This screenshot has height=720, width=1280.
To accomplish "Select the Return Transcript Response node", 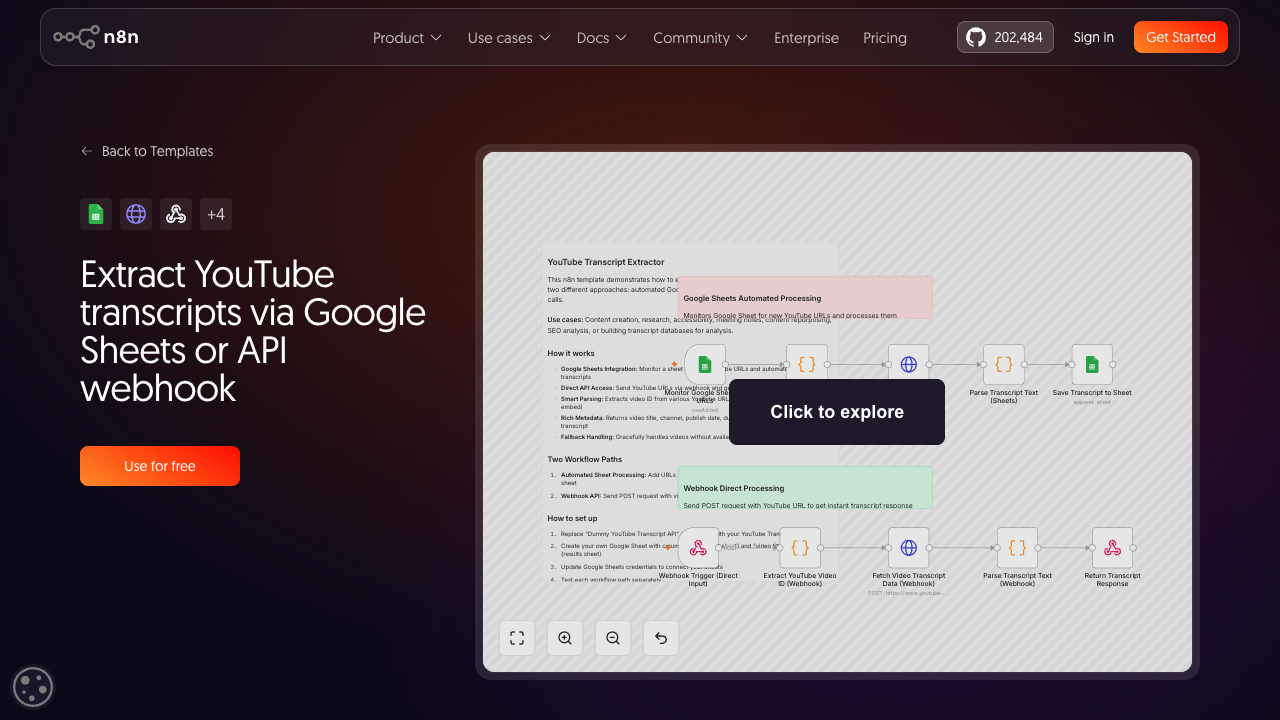I will click(x=1112, y=548).
